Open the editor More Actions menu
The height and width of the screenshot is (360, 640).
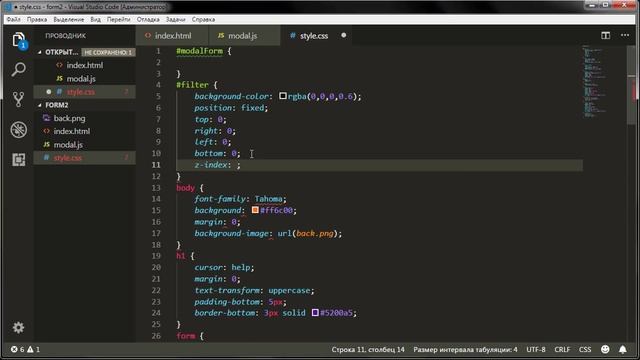pos(625,36)
